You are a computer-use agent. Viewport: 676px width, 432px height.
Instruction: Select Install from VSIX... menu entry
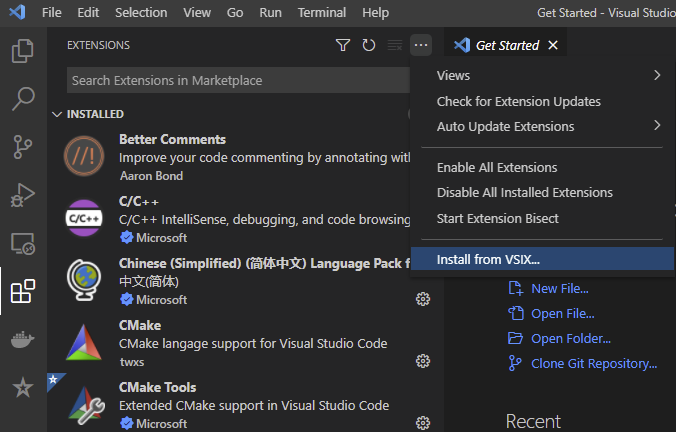tap(488, 259)
